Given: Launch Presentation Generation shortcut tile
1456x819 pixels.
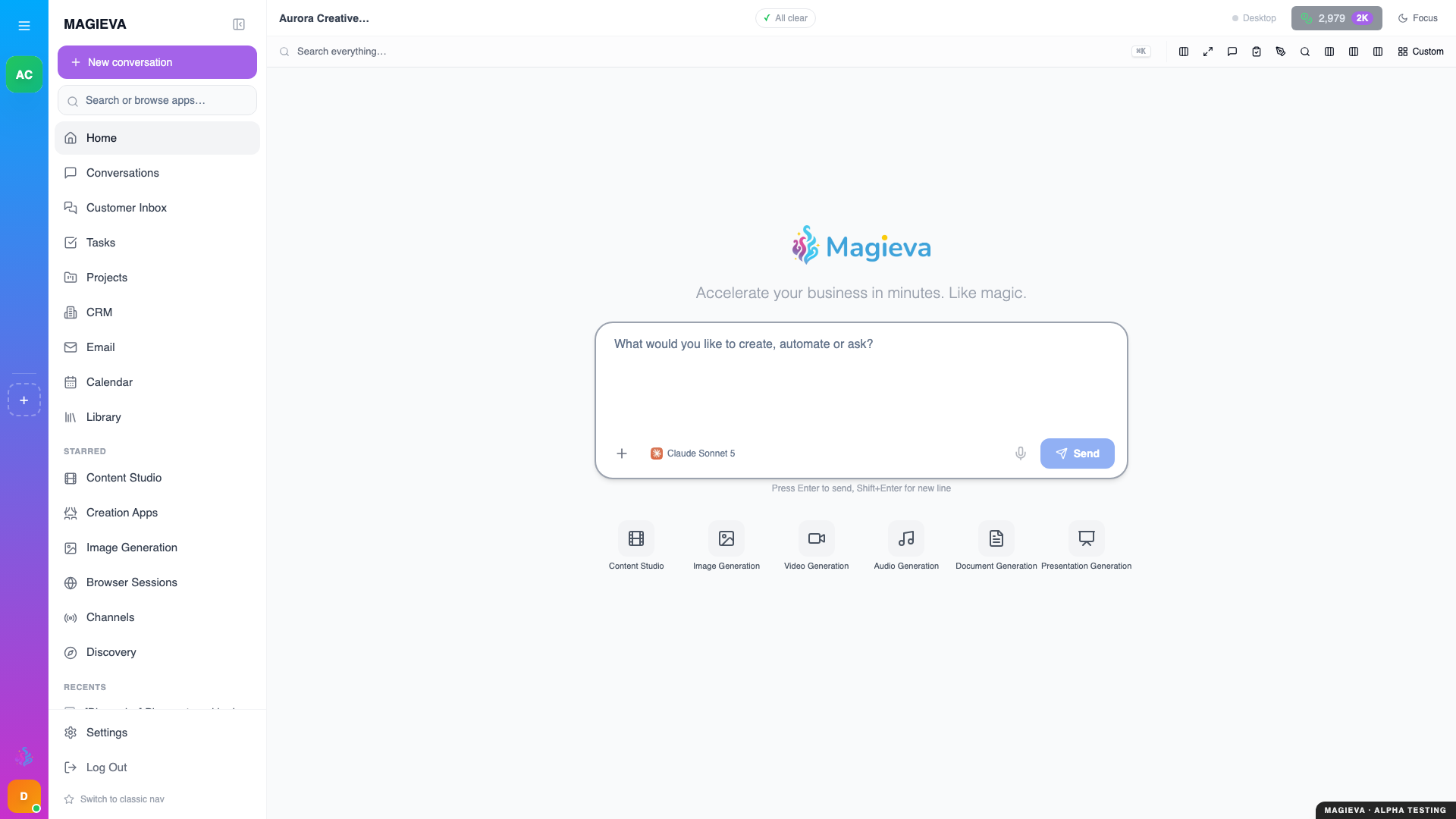Looking at the screenshot, I should coord(1087,546).
